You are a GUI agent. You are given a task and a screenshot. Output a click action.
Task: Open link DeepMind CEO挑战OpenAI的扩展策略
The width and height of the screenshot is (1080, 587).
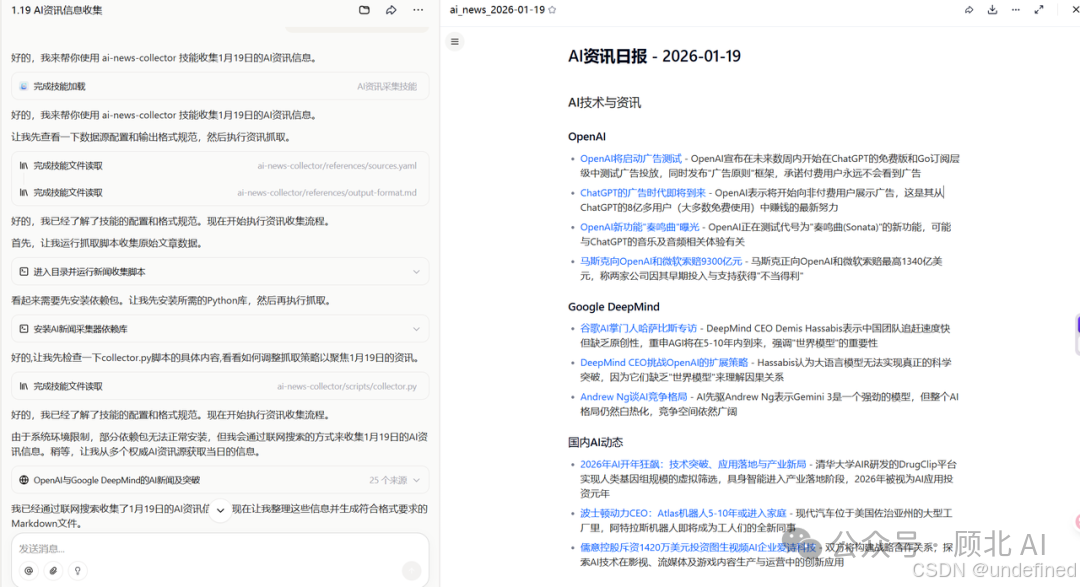[x=664, y=362]
